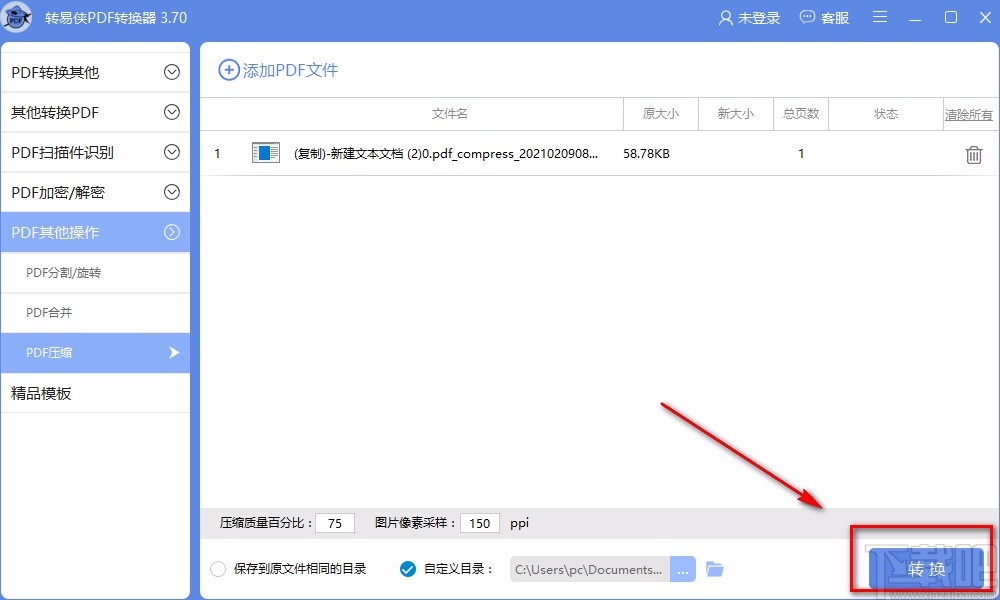Open the hamburger menu in the title bar

tap(879, 17)
